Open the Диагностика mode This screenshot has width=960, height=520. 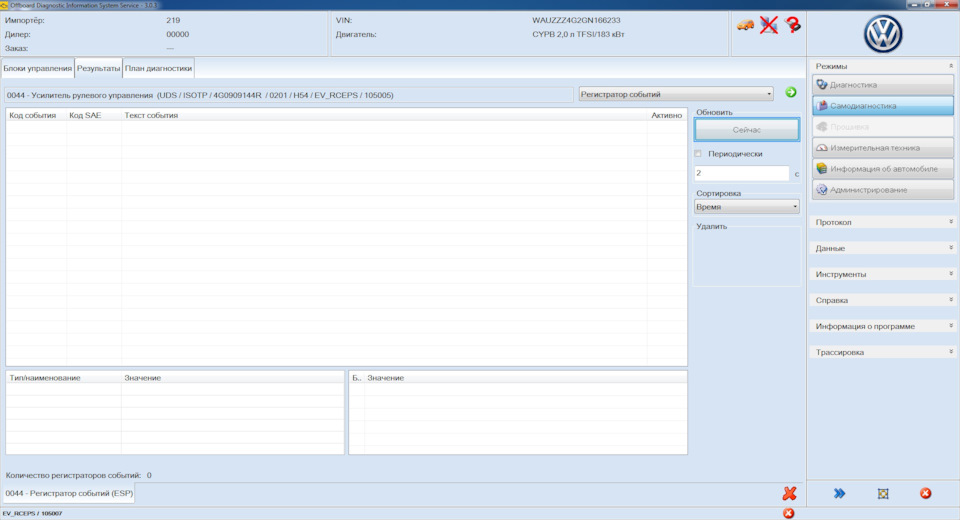pyautogui.click(x=883, y=85)
